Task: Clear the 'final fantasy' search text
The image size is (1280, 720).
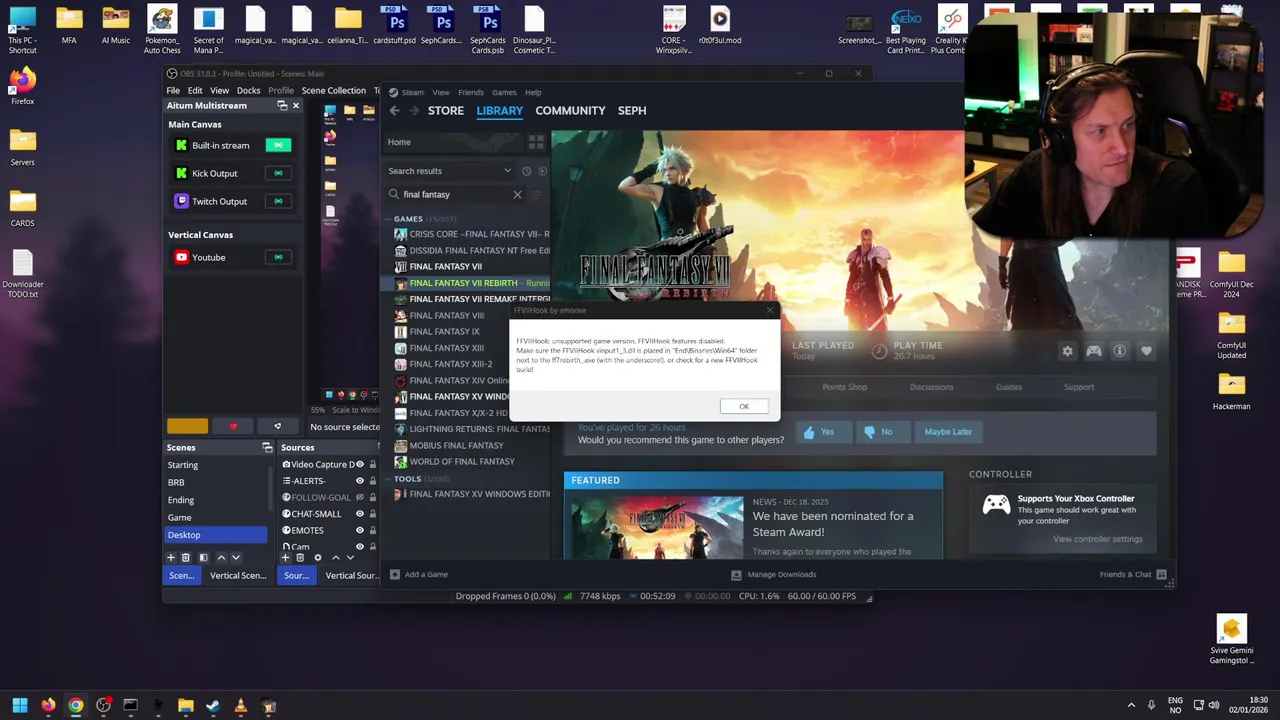Action: [517, 194]
